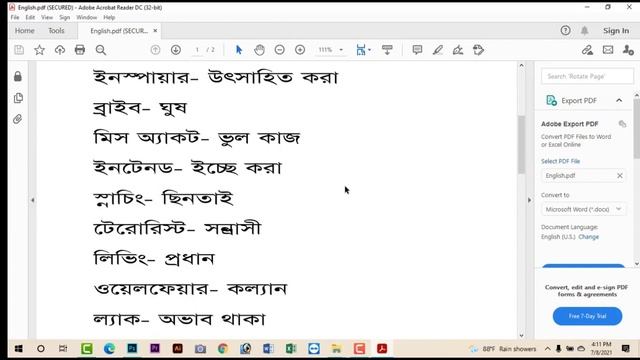Open Microsoft Edge from the taskbar
This screenshot has height=360, width=640.
[109, 349]
